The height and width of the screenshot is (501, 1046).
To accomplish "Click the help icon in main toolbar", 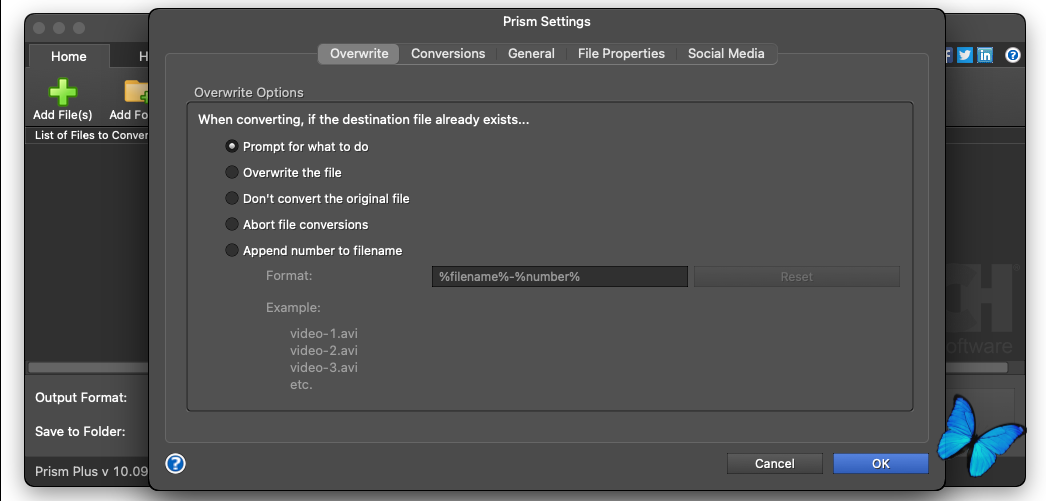I will (1013, 55).
